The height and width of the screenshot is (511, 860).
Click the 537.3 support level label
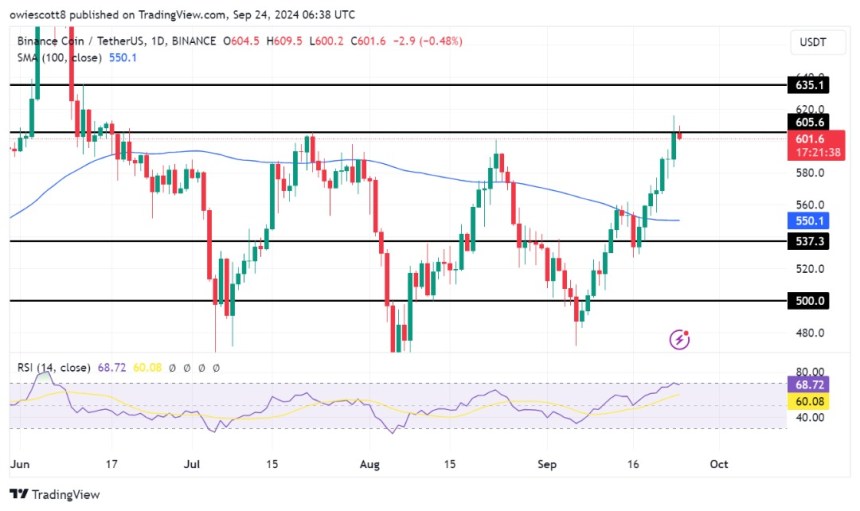click(808, 241)
